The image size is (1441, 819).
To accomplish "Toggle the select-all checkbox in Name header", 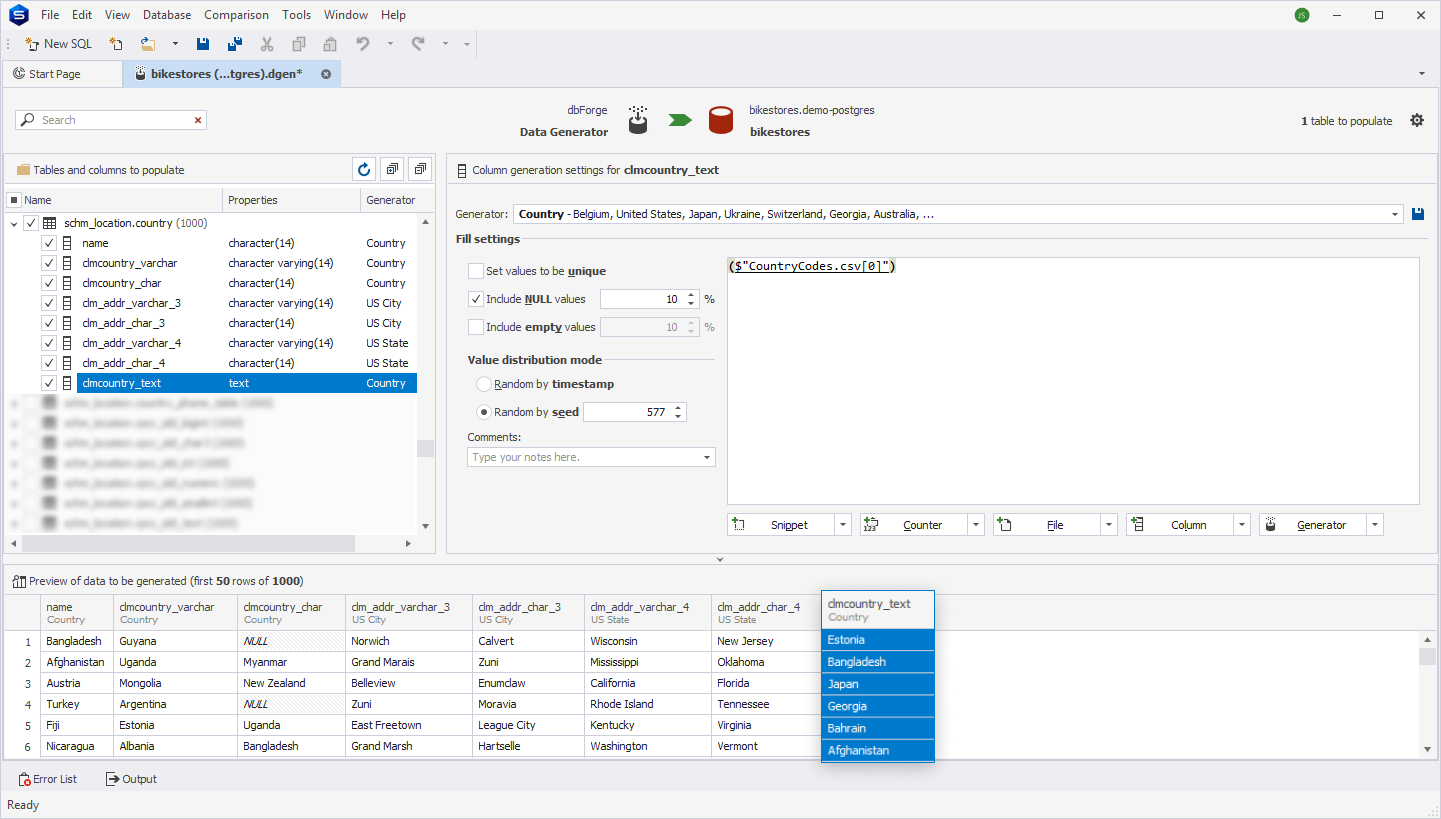I will pos(14,200).
